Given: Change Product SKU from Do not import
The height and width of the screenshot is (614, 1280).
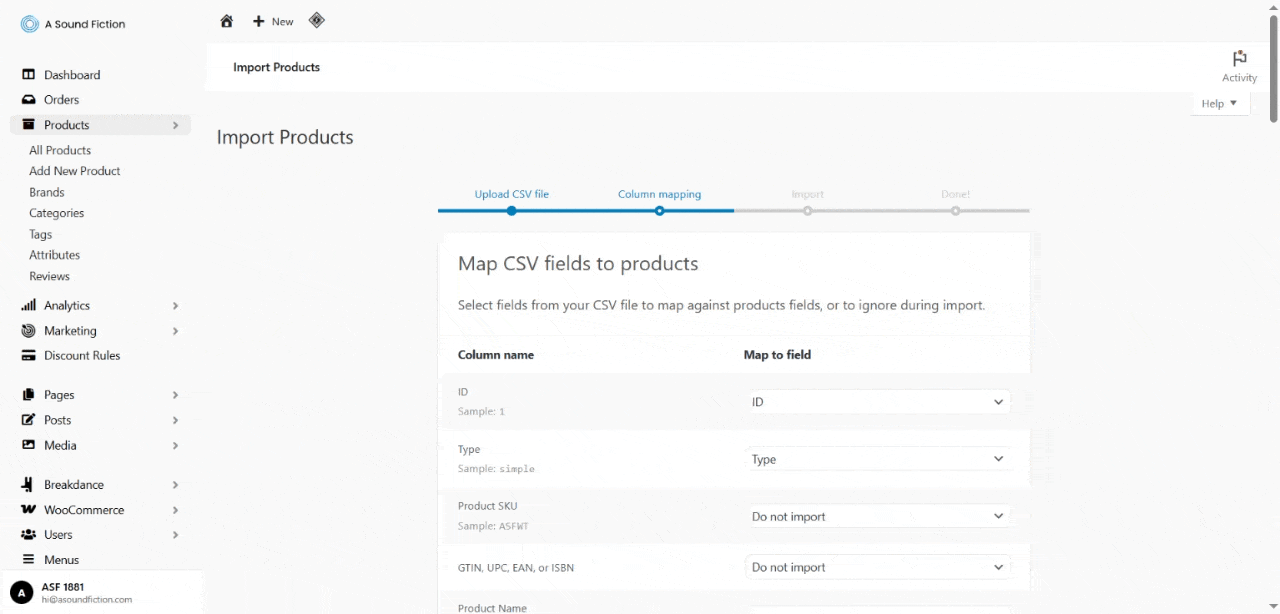Looking at the screenshot, I should (x=877, y=515).
